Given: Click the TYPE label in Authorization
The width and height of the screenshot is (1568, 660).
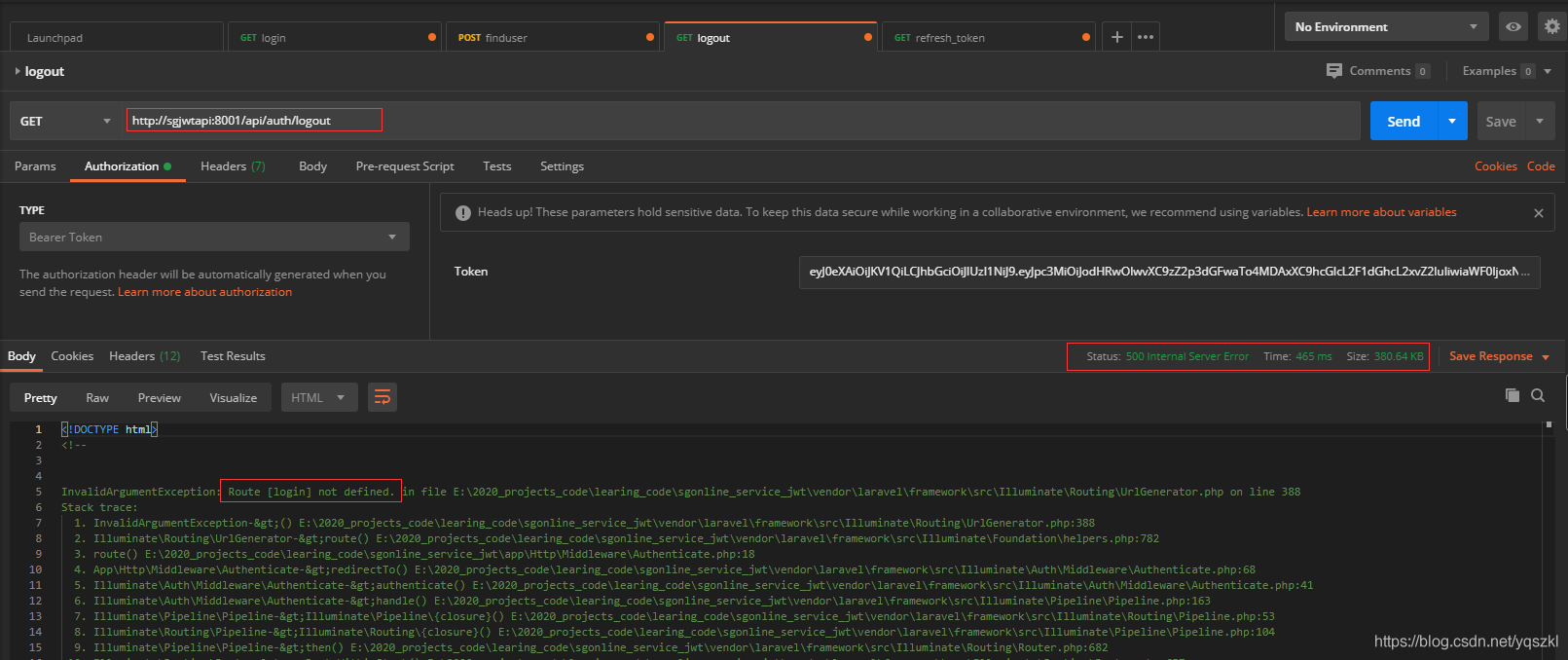Looking at the screenshot, I should [32, 210].
